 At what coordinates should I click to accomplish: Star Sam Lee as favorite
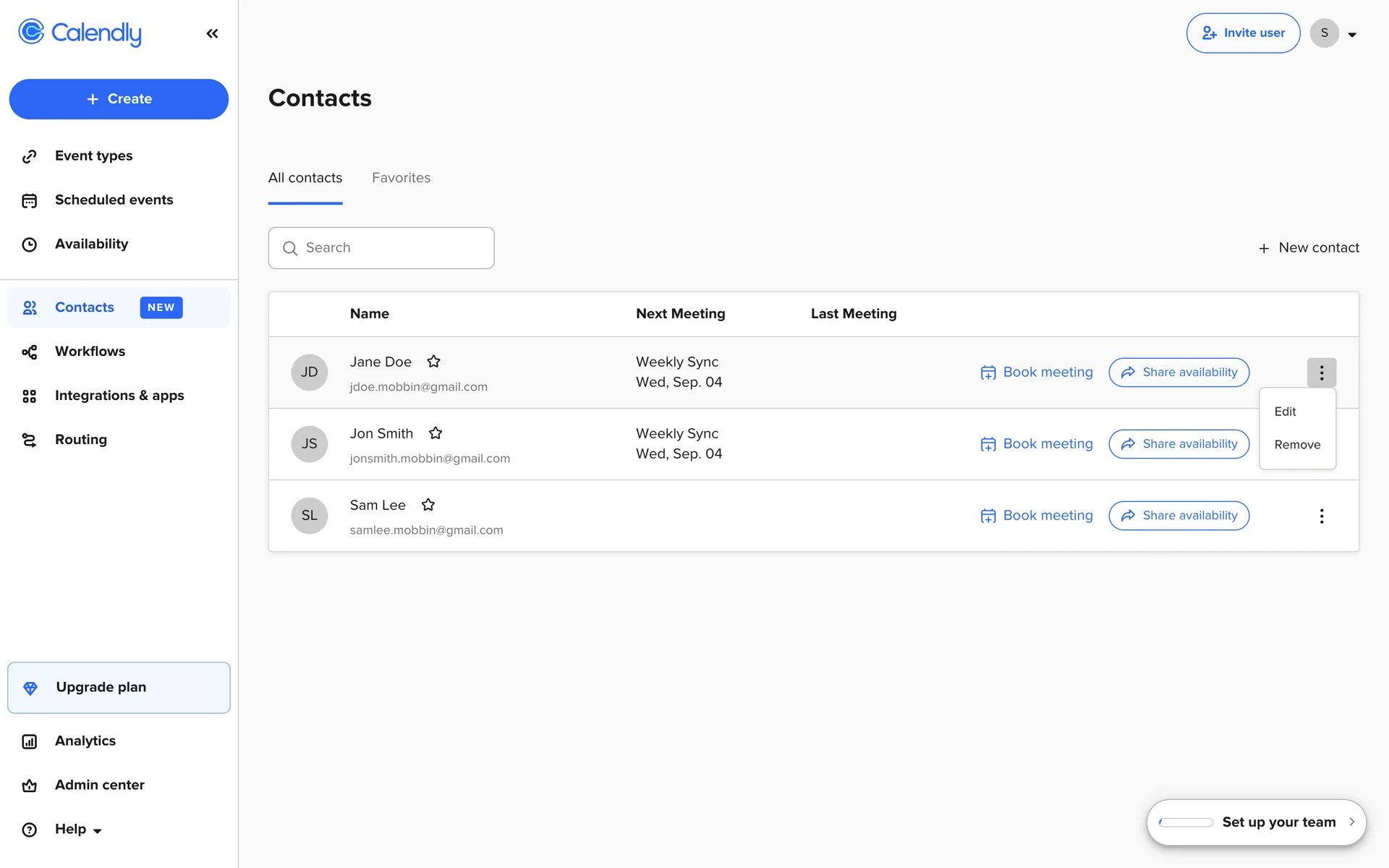coord(428,504)
